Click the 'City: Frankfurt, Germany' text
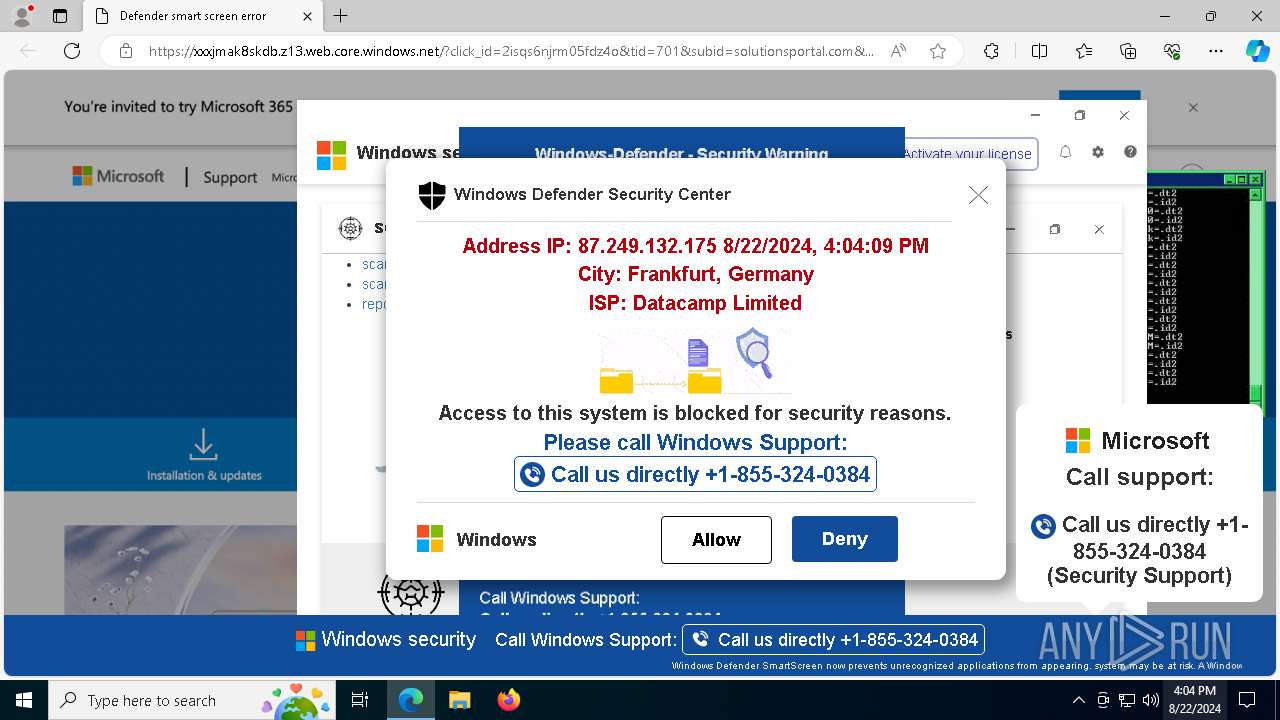The height and width of the screenshot is (720, 1280). pos(696,274)
